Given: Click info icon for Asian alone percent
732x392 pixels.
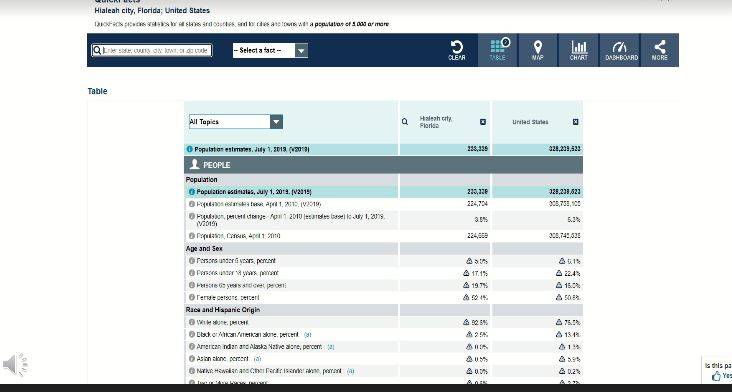Looking at the screenshot, I should (192, 359).
